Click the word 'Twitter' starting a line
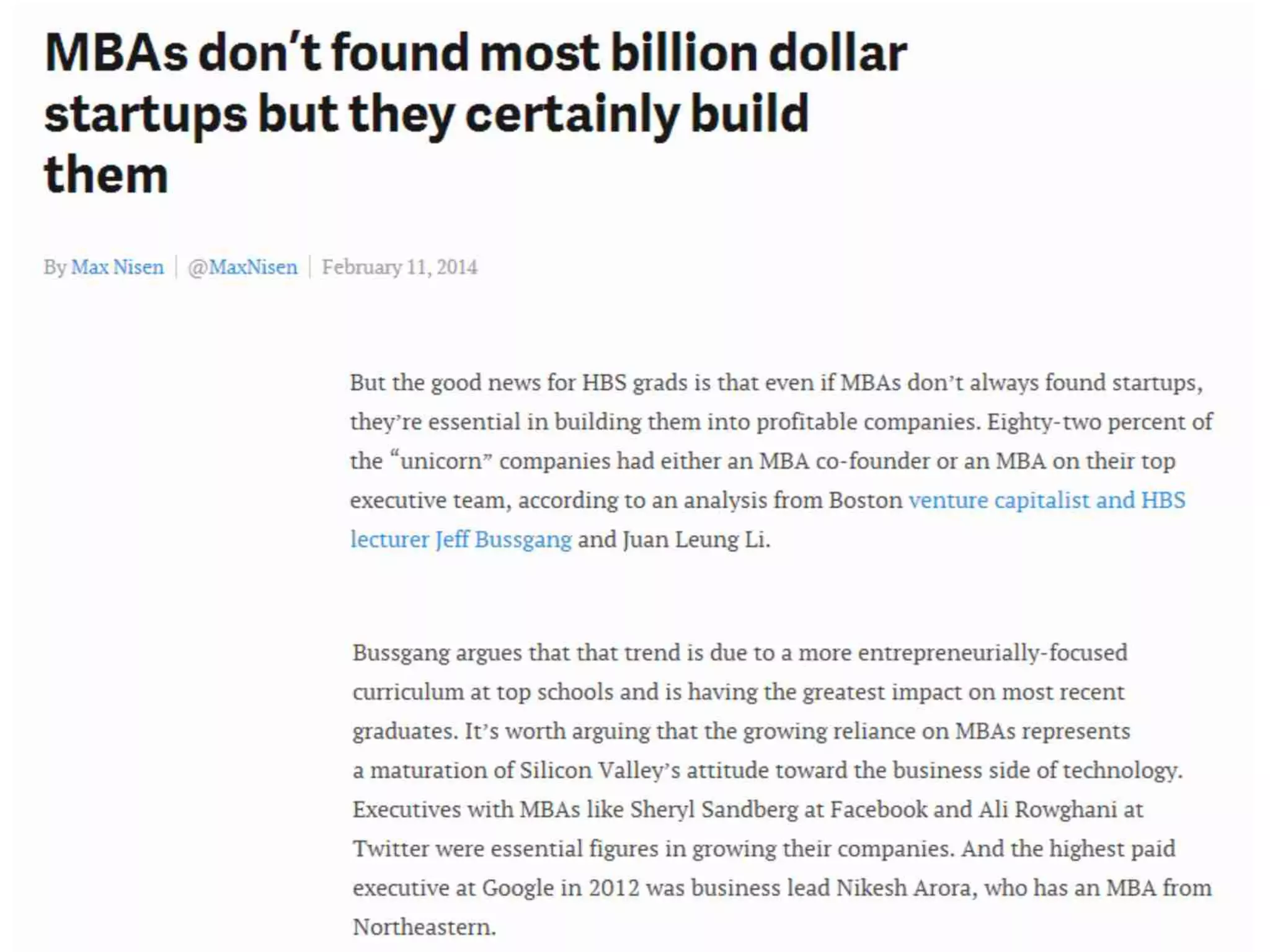Screen dimensions: 1270x952 [x=391, y=849]
